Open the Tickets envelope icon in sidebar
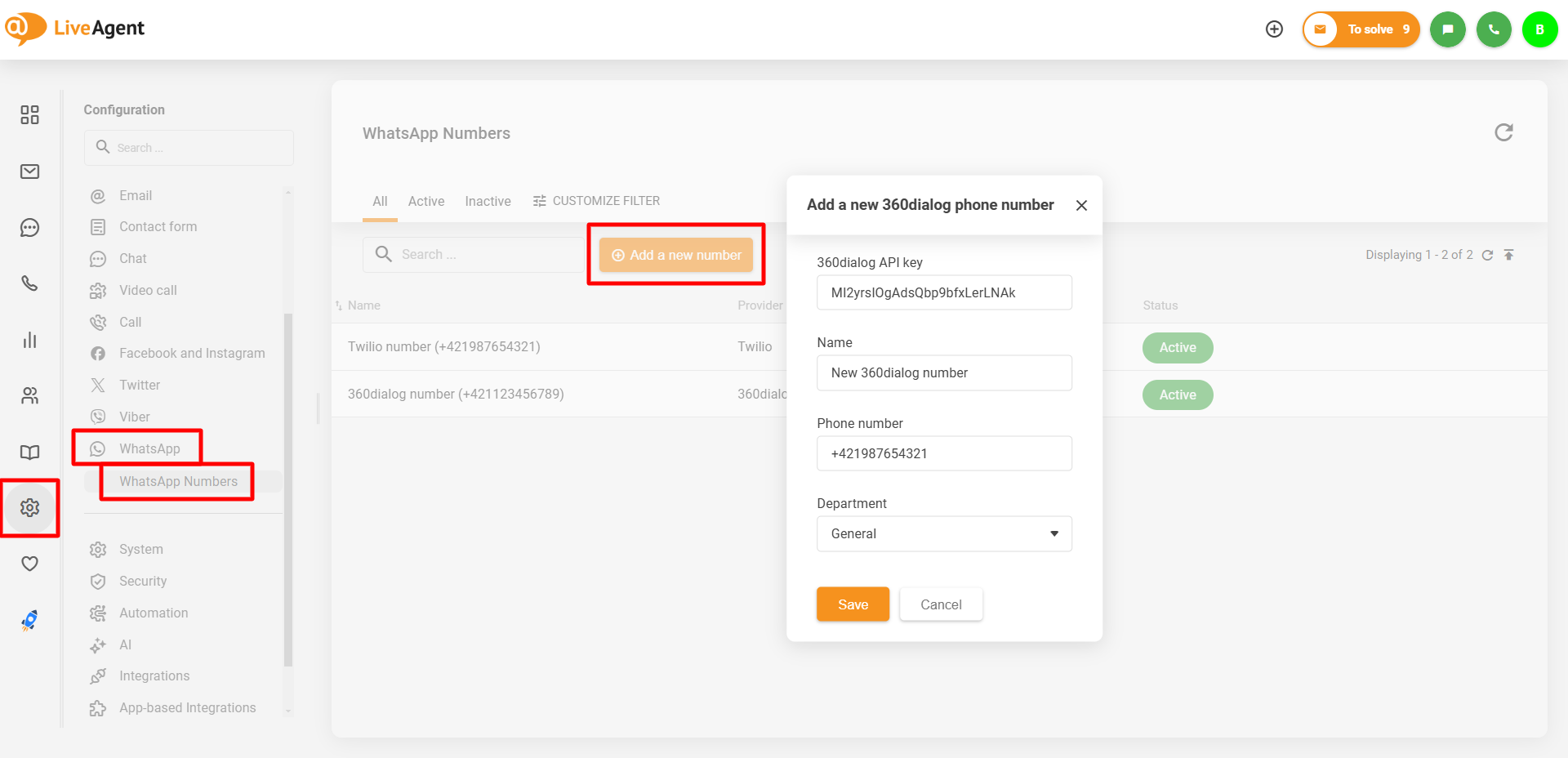The image size is (1568, 758). pos(29,172)
